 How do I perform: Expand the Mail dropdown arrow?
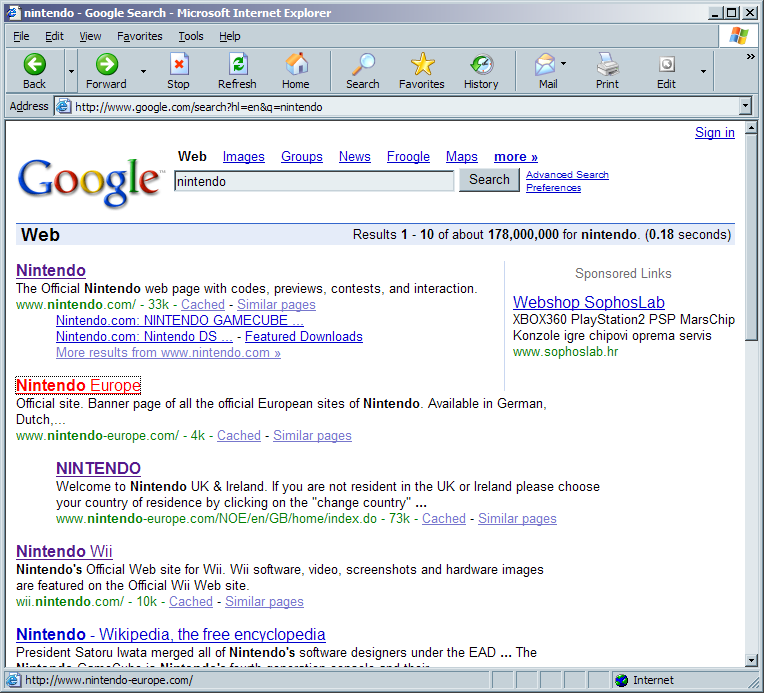[x=564, y=63]
